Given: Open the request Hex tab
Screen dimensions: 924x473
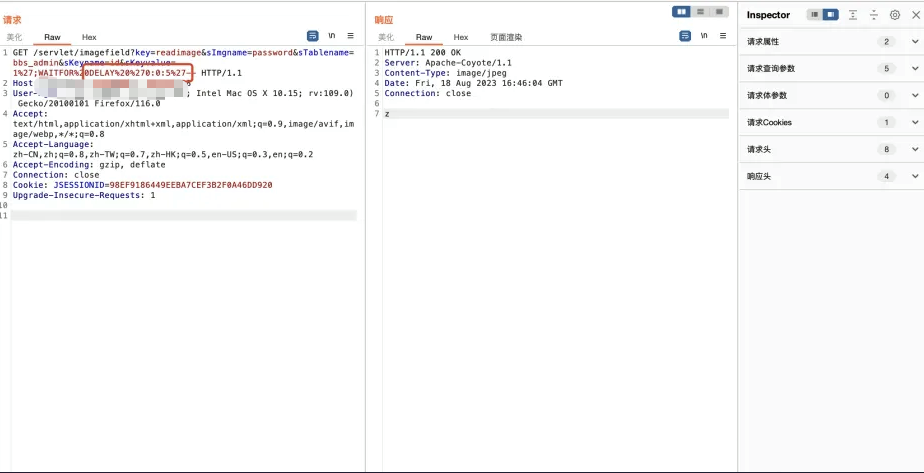Looking at the screenshot, I should (x=89, y=37).
